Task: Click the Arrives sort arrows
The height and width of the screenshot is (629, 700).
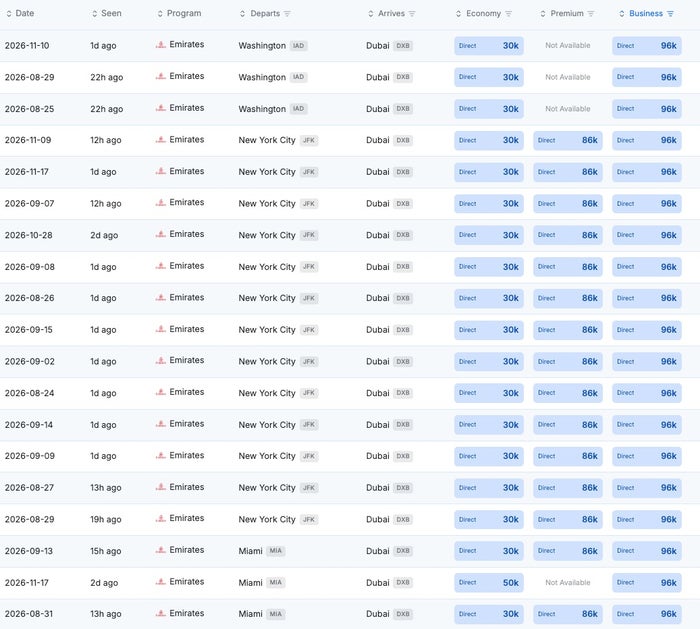Action: coord(371,14)
